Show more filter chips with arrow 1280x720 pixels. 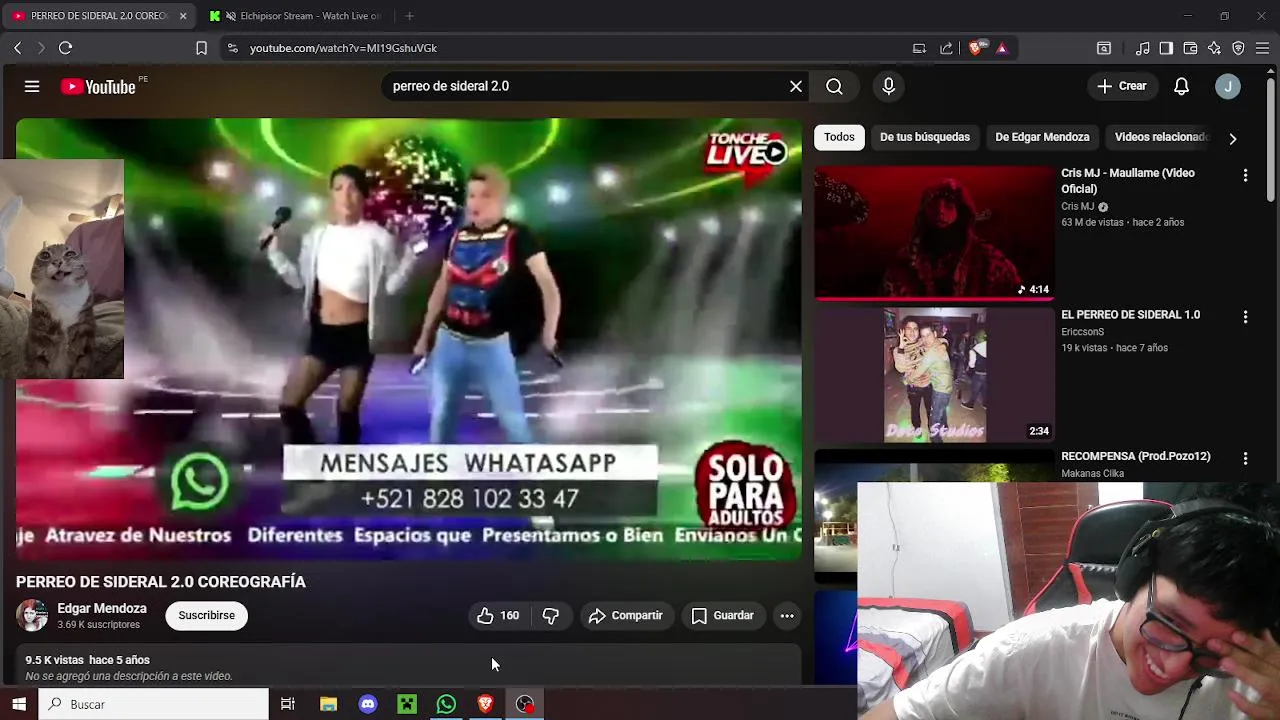coord(1232,138)
